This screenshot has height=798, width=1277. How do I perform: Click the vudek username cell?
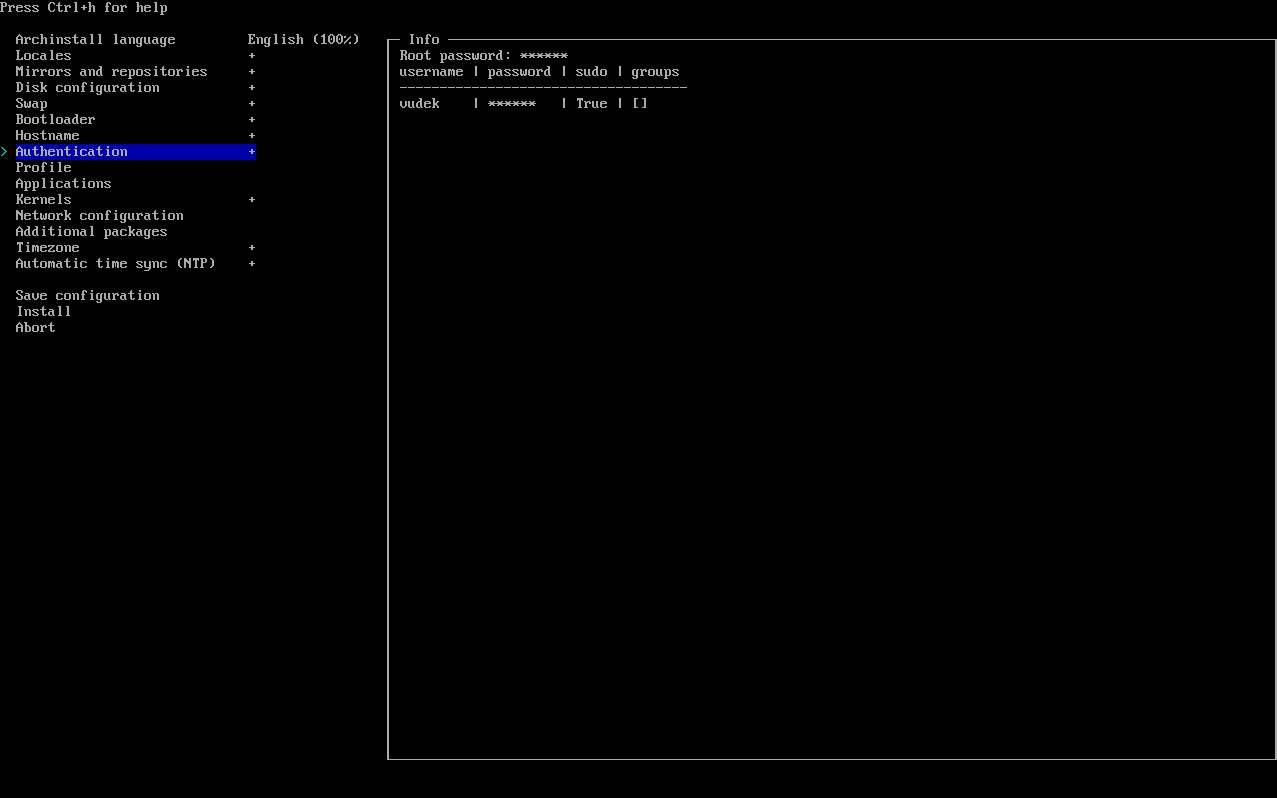(420, 104)
